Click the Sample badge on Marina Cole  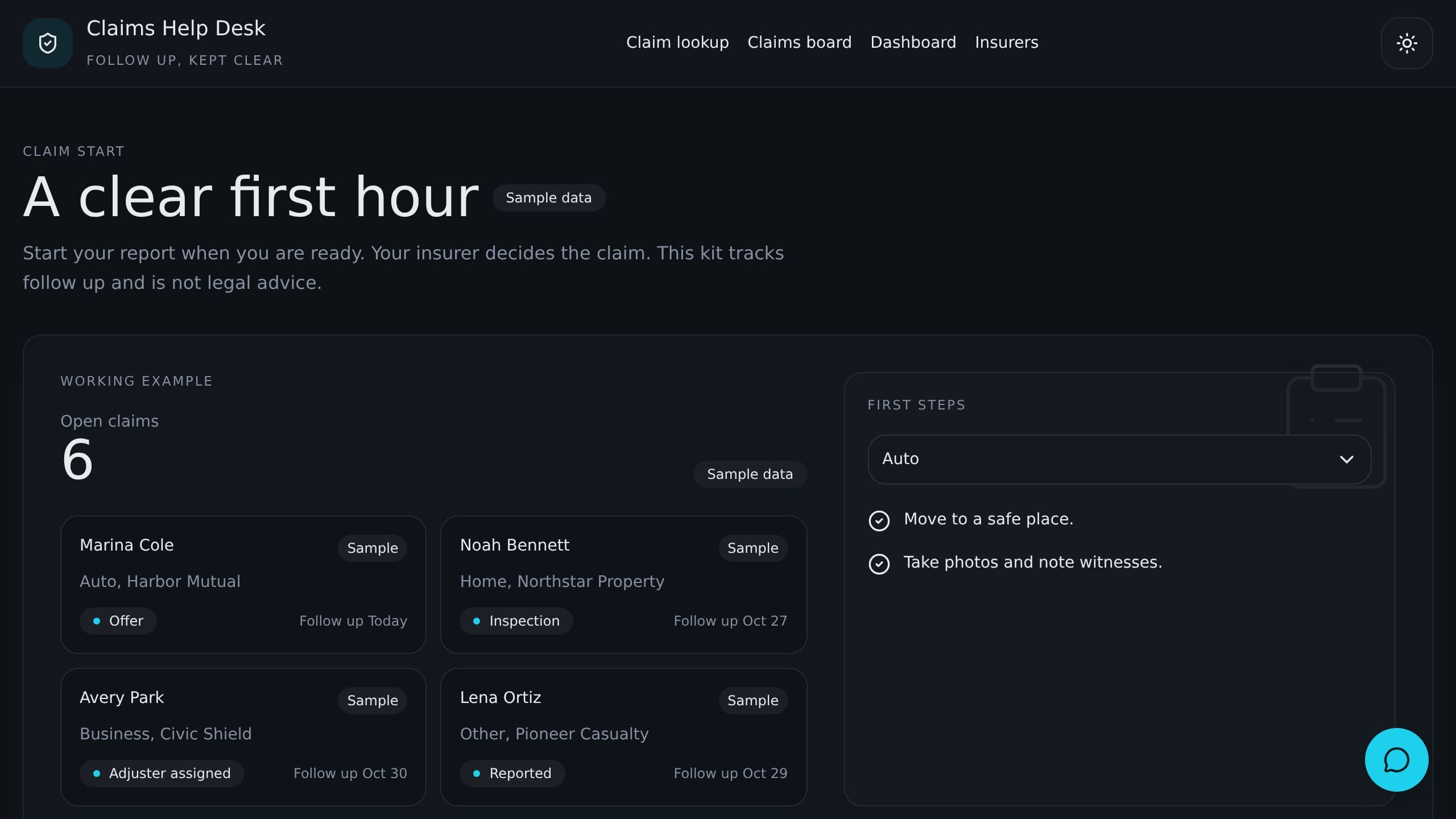373,548
